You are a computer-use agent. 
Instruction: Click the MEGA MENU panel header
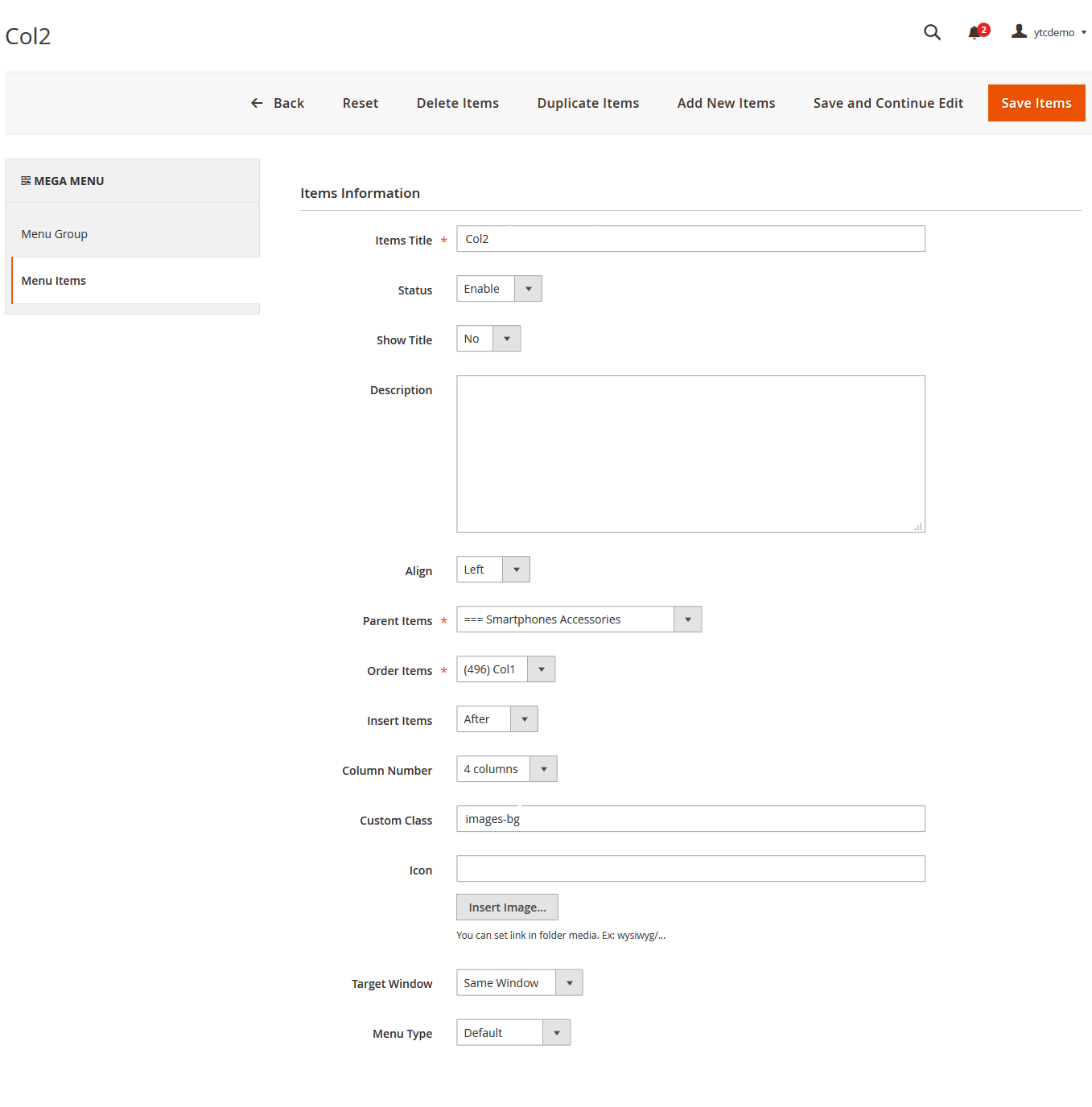tap(132, 181)
